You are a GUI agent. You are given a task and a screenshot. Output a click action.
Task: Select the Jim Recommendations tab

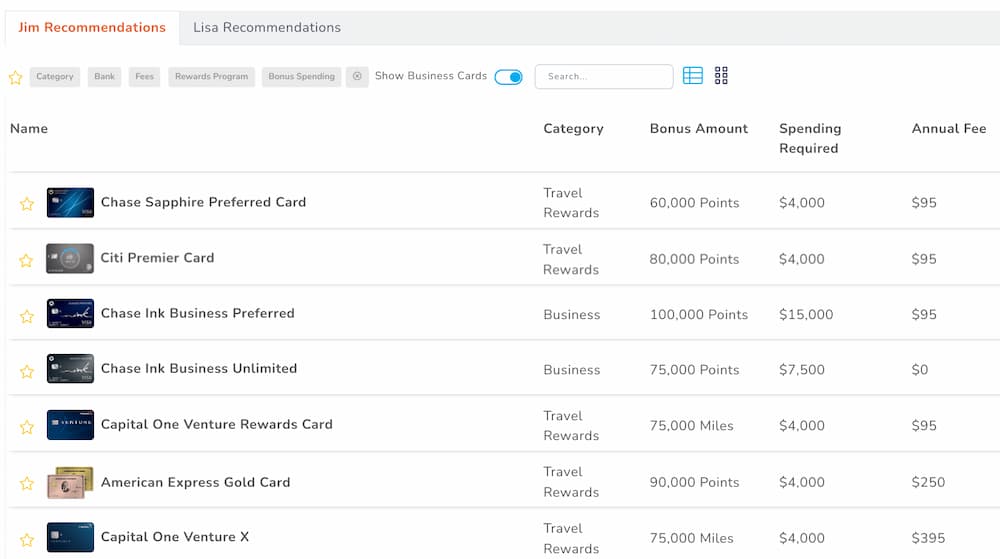(92, 27)
